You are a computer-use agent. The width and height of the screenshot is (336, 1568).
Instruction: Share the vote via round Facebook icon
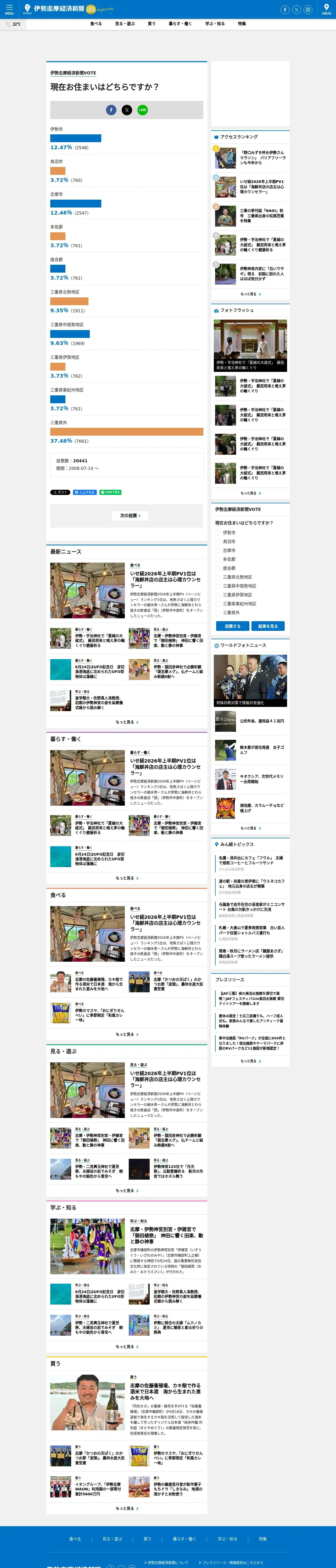[x=111, y=110]
